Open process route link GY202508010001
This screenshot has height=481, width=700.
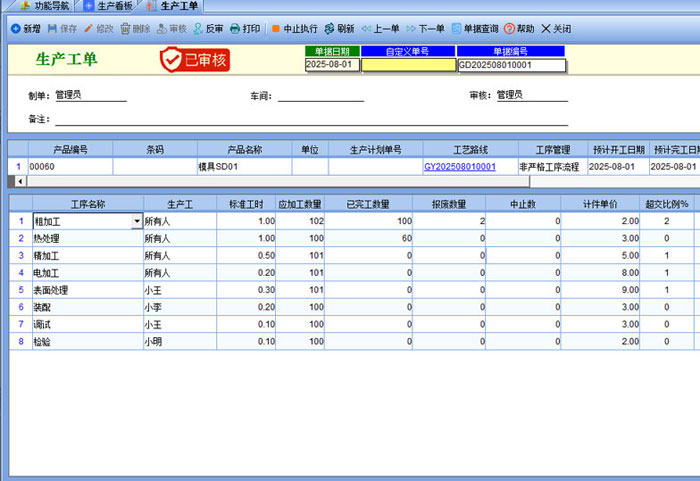click(459, 167)
